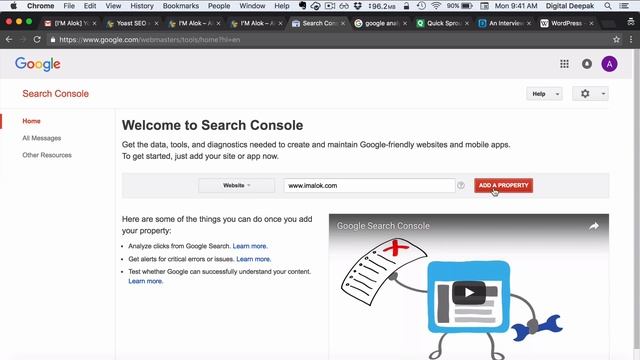640x360 pixels.
Task: Click the settings gear icon
Action: (585, 94)
